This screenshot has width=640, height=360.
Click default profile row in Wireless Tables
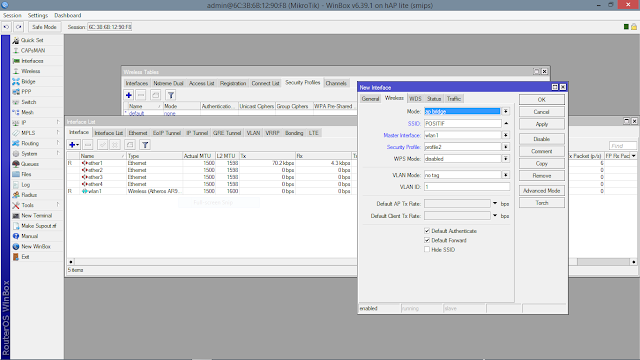tap(240, 113)
